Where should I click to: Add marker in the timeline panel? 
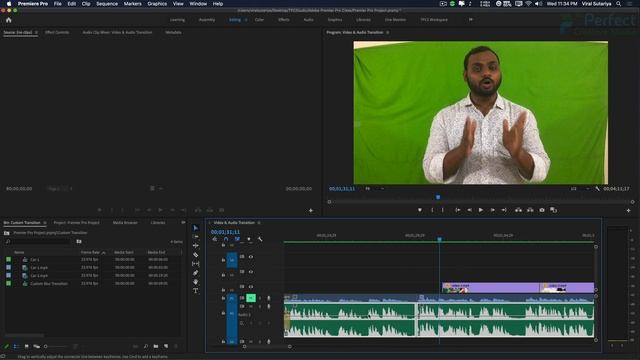(x=249, y=239)
